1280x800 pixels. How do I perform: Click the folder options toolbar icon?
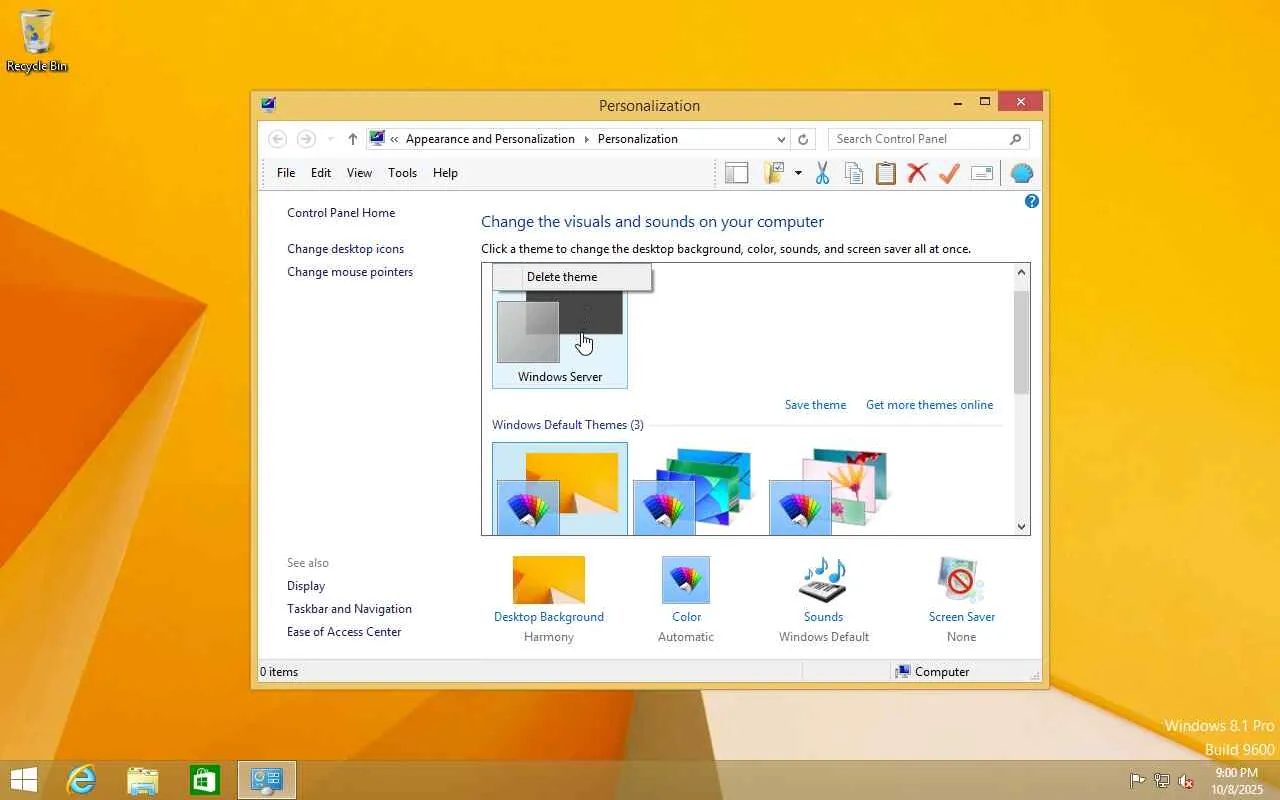(774, 173)
